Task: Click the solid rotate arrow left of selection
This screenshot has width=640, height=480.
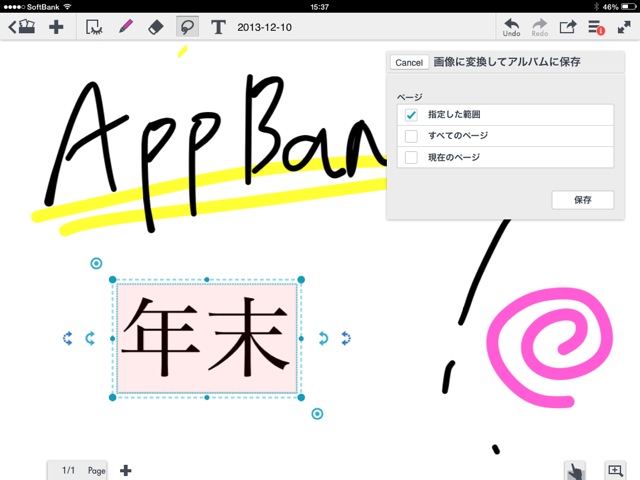Action: click(90, 338)
